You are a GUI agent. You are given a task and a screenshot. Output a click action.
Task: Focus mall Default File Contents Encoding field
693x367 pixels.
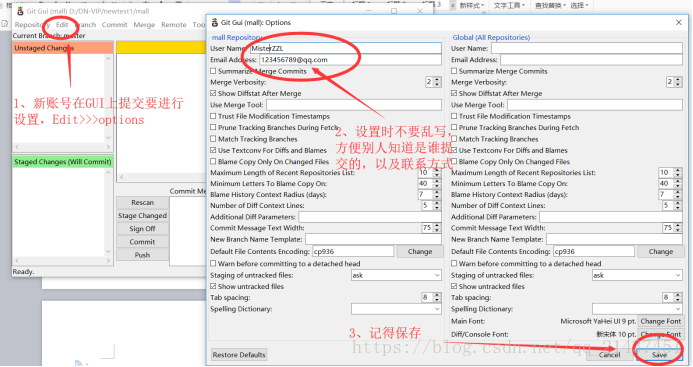click(353, 252)
